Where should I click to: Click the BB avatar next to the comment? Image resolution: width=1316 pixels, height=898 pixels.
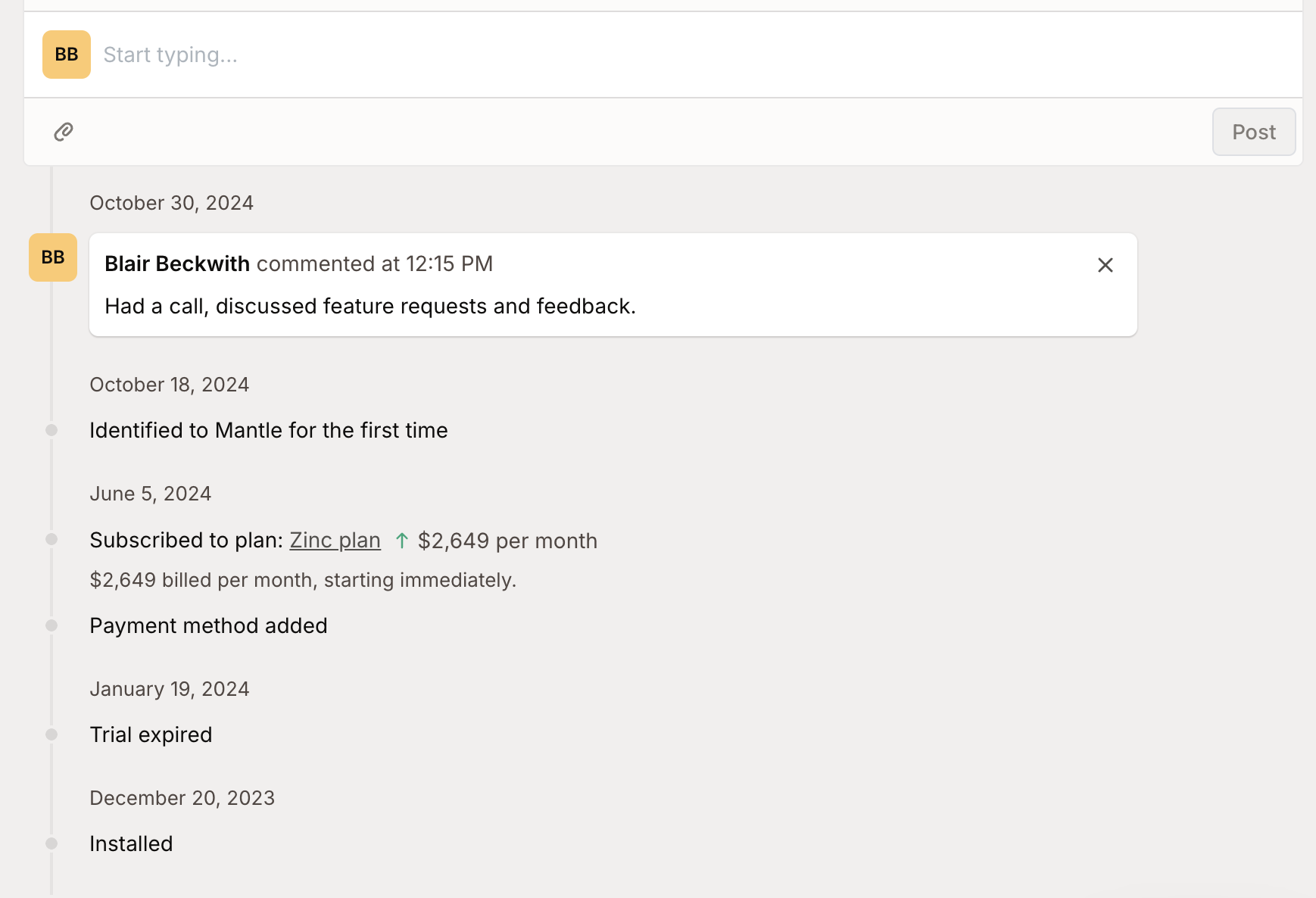point(53,257)
